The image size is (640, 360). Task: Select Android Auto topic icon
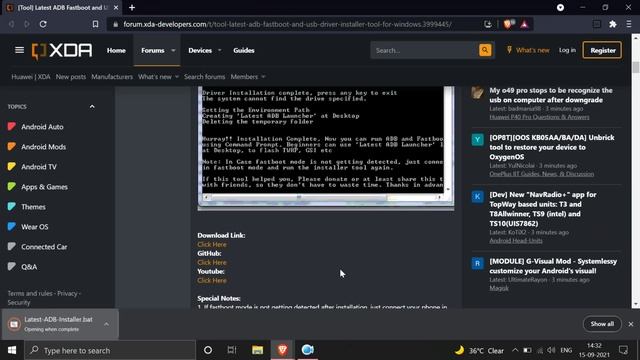pyautogui.click(x=11, y=127)
